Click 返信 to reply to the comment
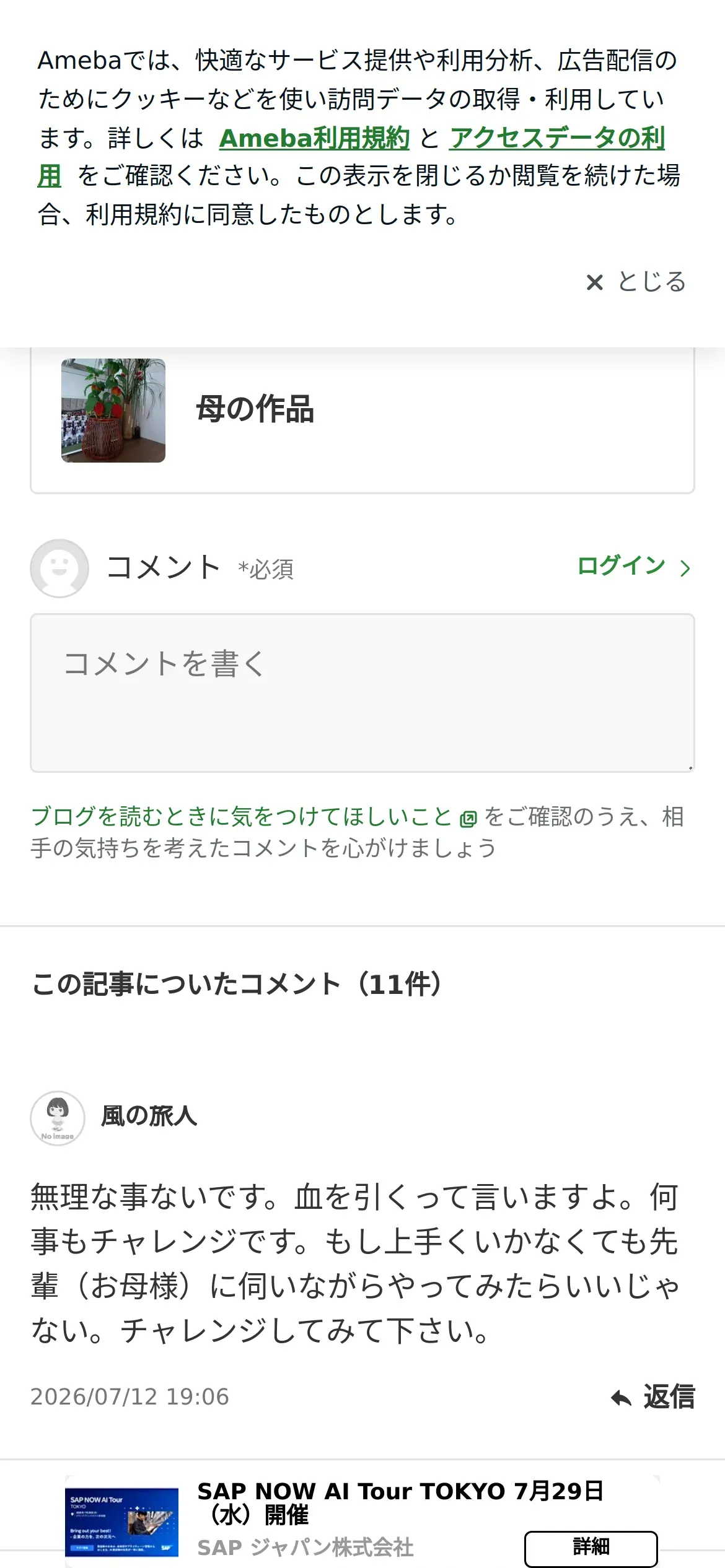 coord(669,1397)
